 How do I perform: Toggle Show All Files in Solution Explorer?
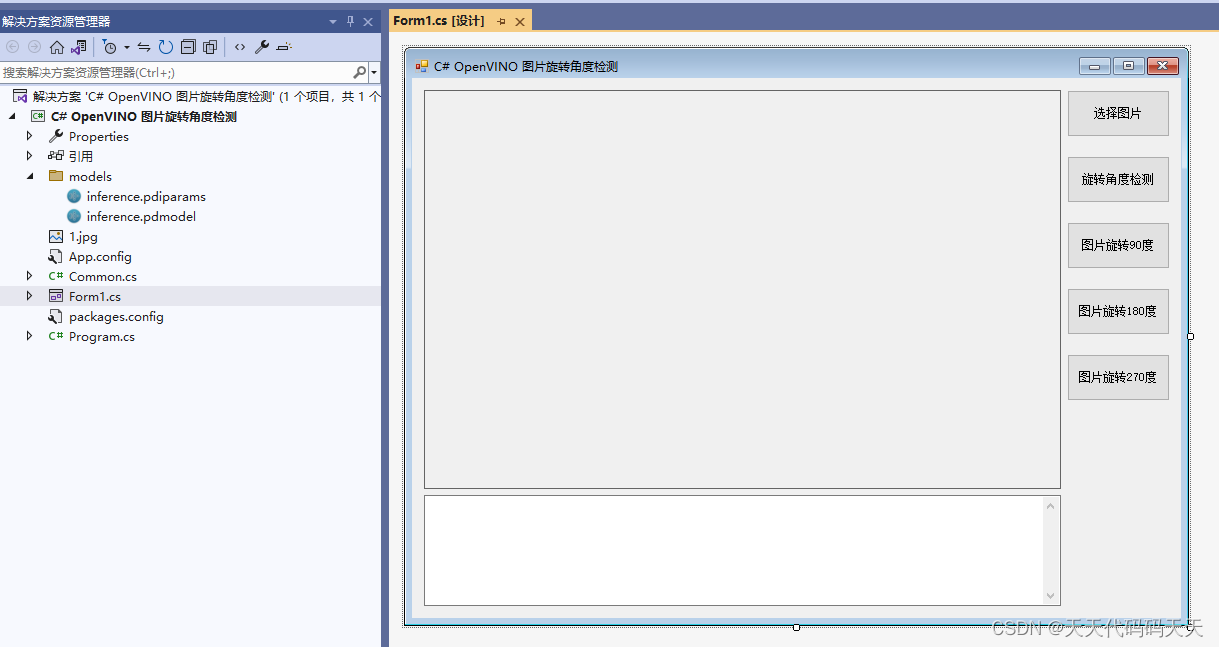(211, 46)
